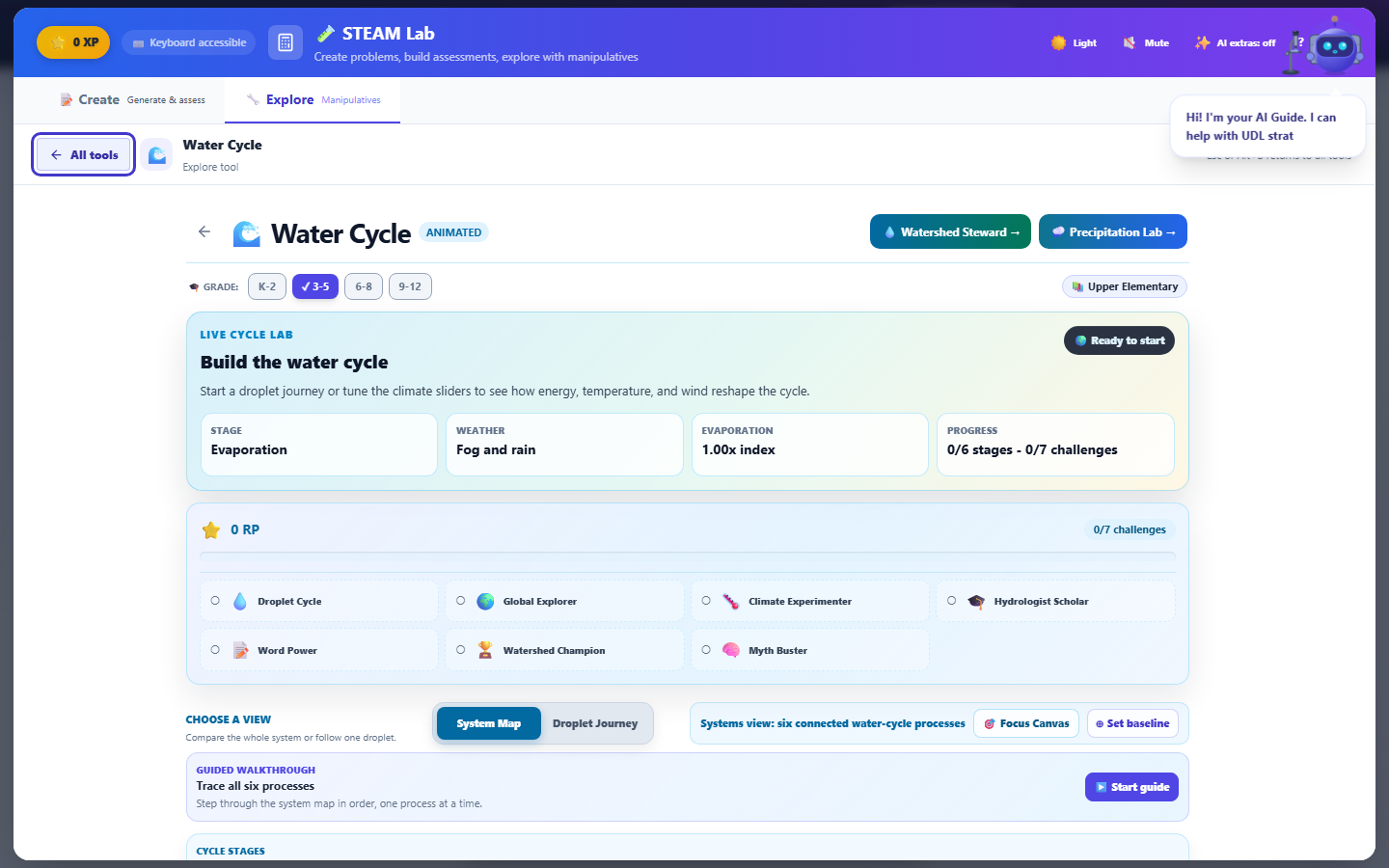The image size is (1389, 868).
Task: Toggle Mute sound setting
Action: pos(1146,42)
